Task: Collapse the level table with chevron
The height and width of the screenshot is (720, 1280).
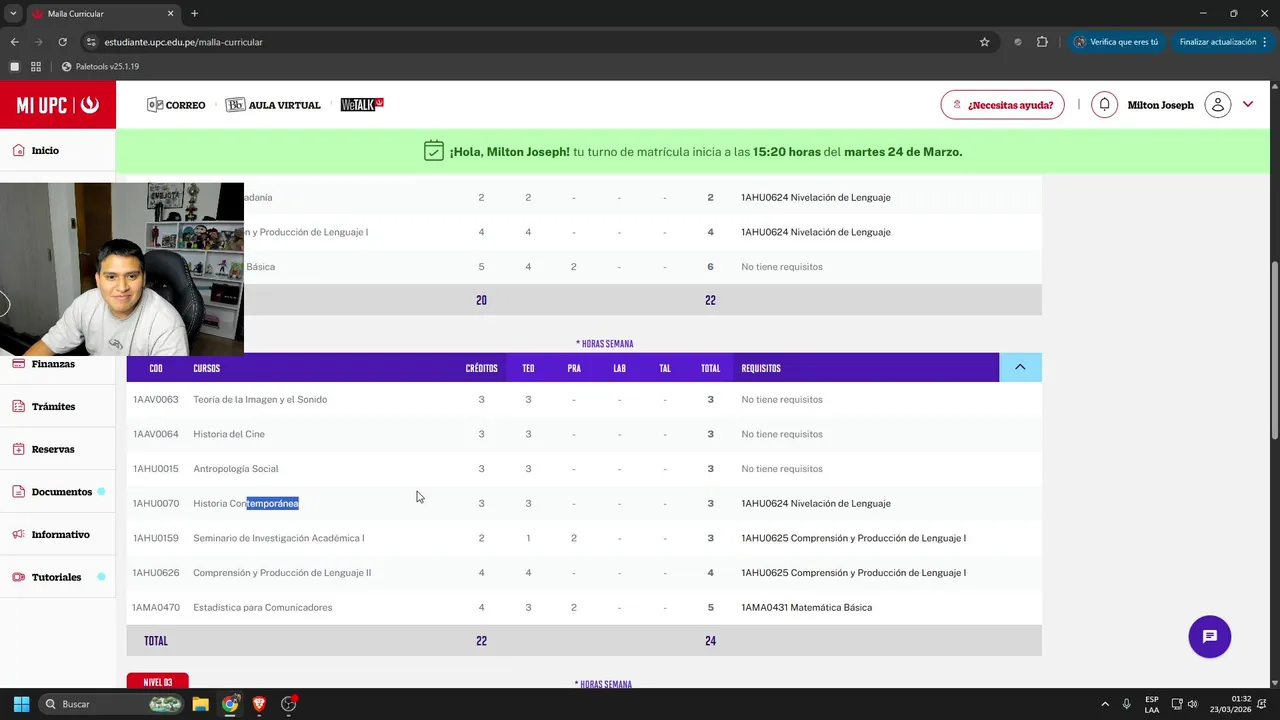Action: (1020, 367)
